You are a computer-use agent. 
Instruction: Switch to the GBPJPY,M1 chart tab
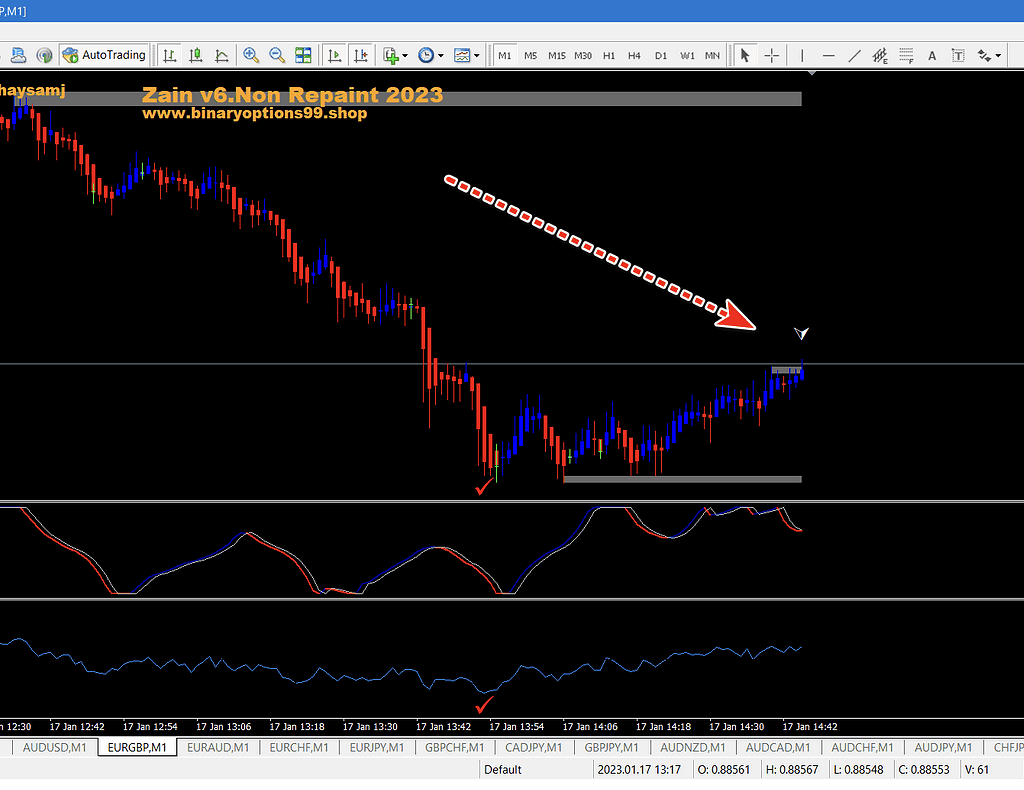[x=611, y=748]
